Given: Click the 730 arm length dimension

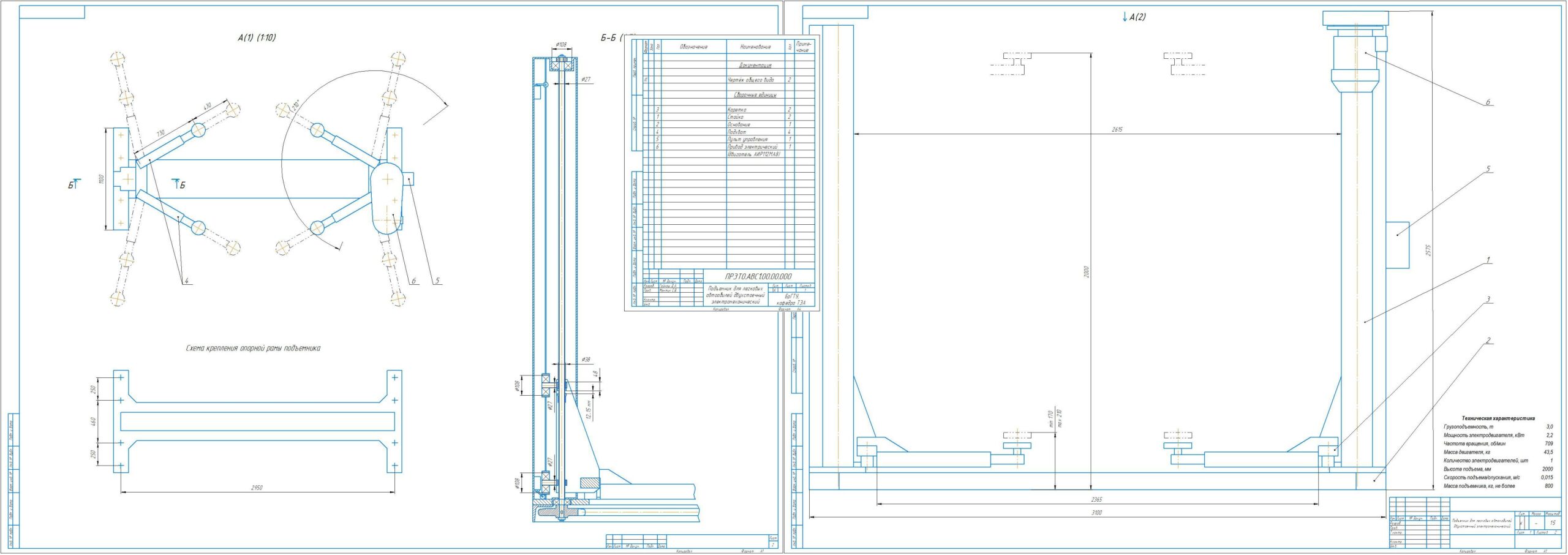Looking at the screenshot, I should pos(160,133).
